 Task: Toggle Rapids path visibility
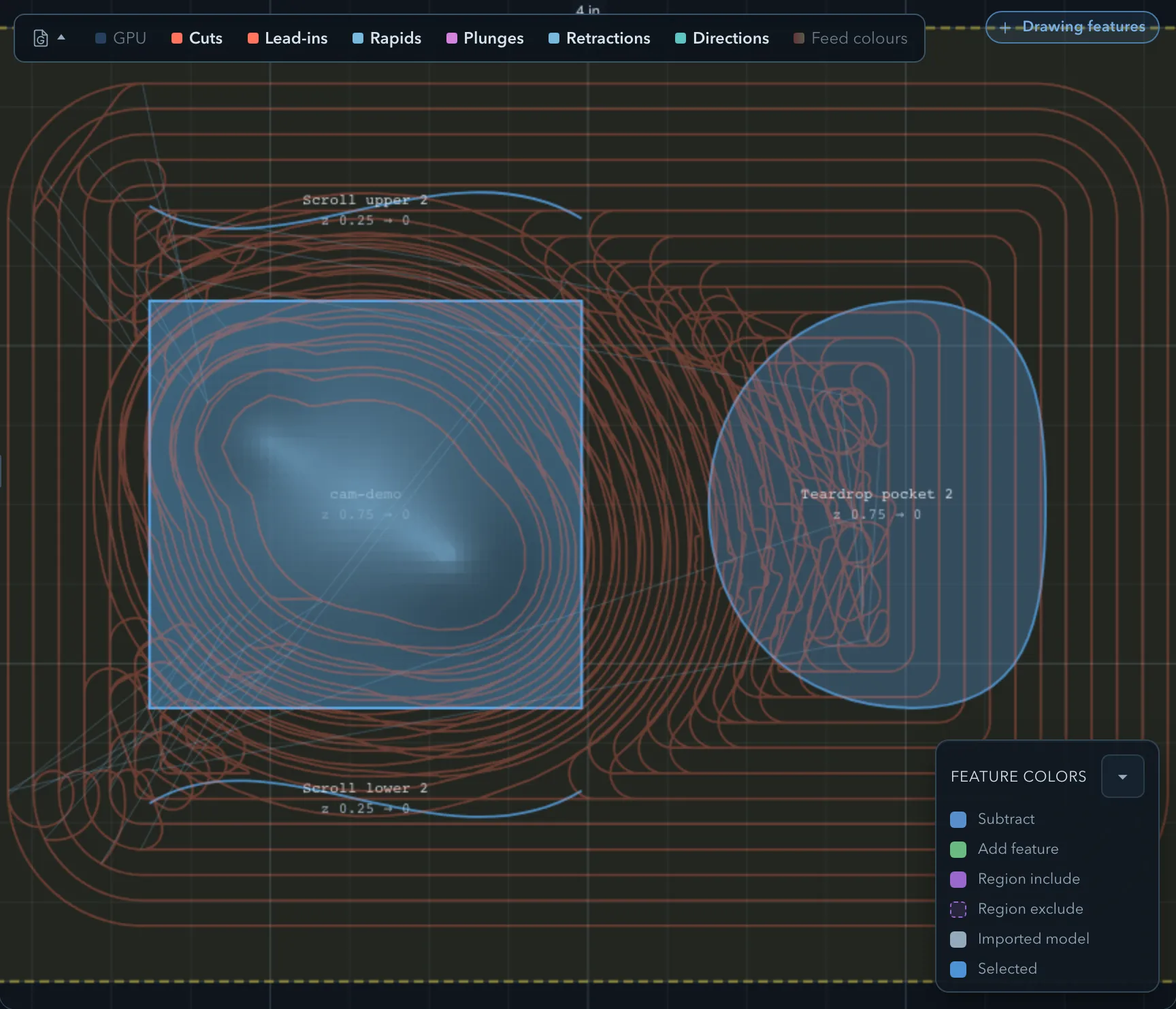(x=387, y=38)
